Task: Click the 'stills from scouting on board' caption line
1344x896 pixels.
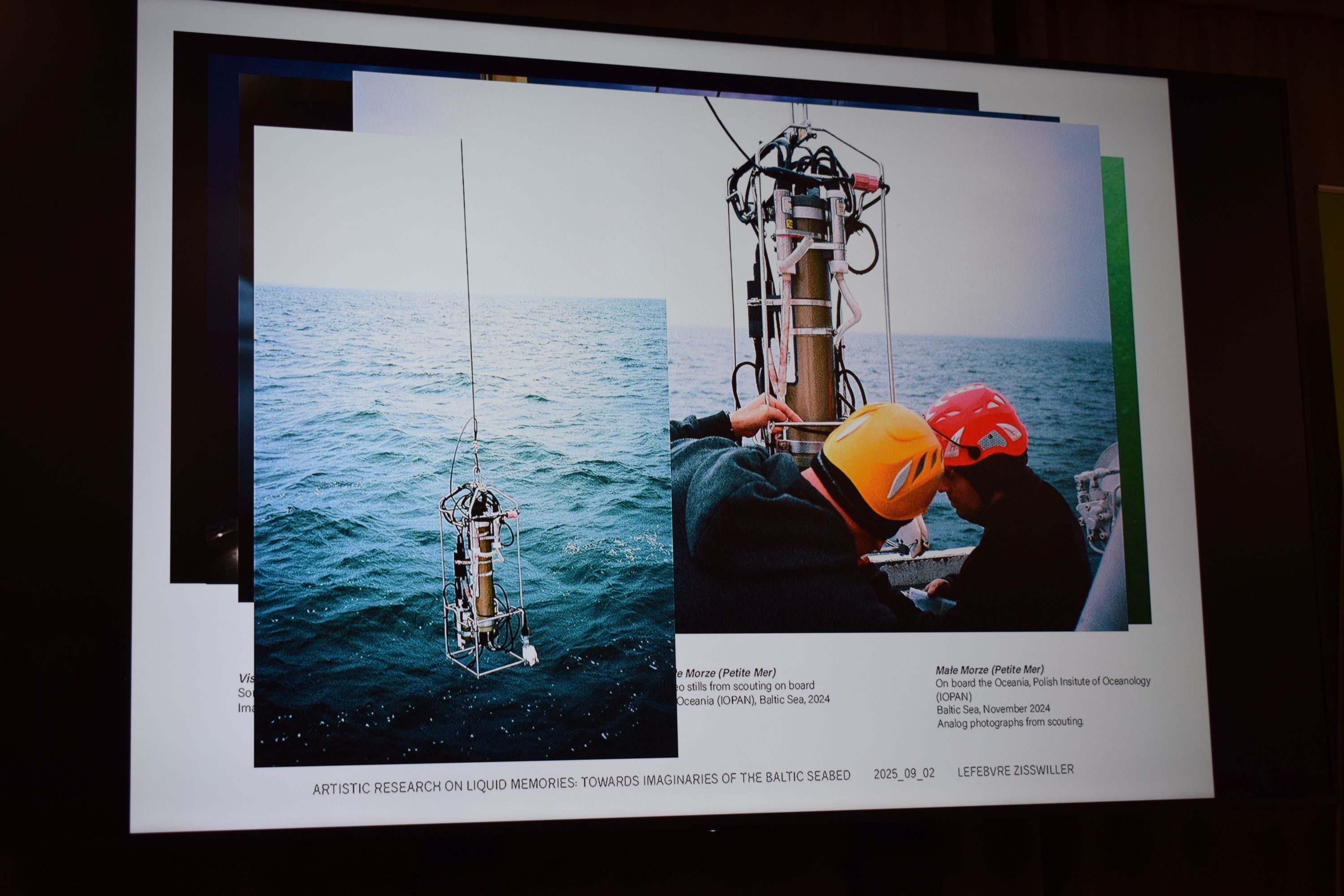Action: point(745,686)
